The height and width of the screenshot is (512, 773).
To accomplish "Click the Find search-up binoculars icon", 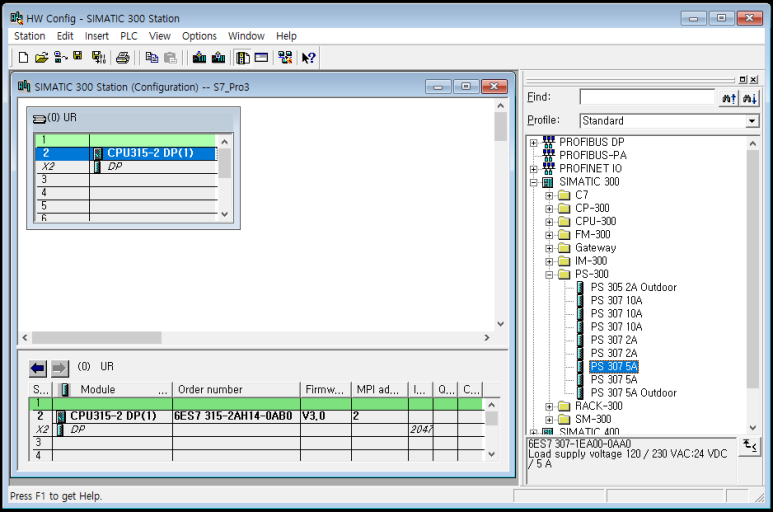I will tap(729, 98).
